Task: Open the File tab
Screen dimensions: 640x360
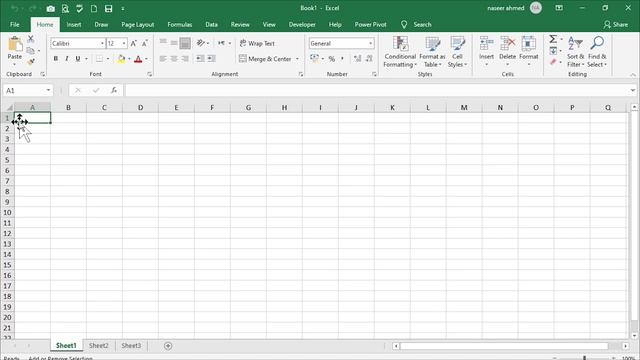Action: tap(15, 24)
